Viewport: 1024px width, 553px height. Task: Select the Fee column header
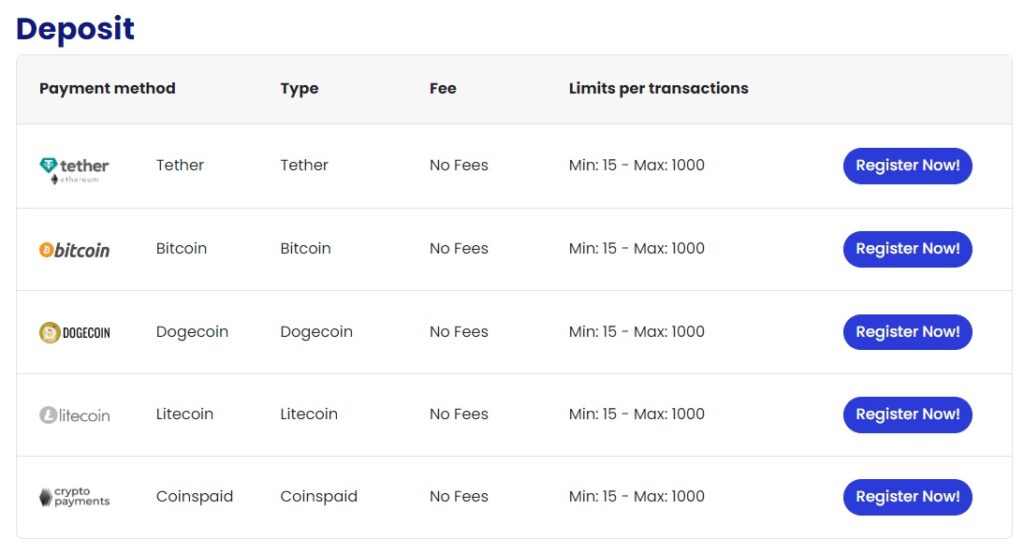[443, 88]
